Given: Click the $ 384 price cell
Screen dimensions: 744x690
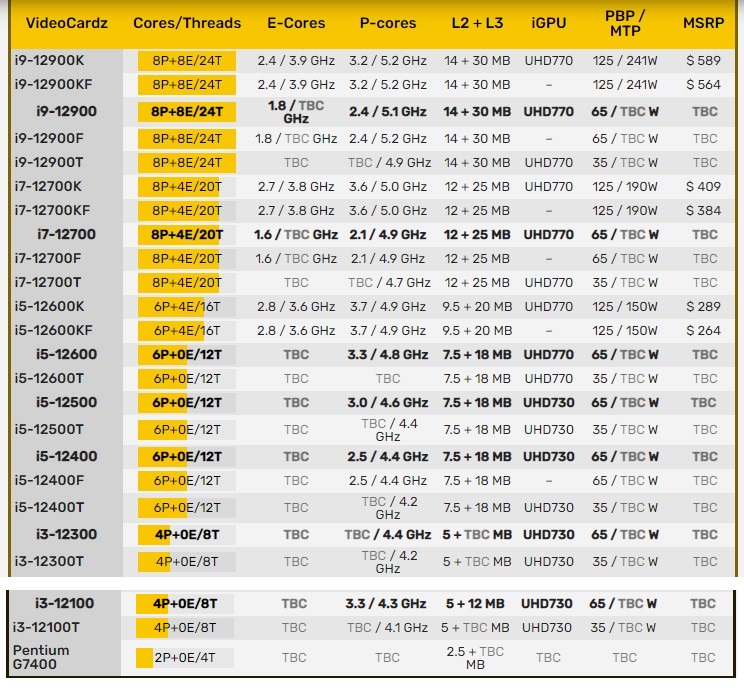Looking at the screenshot, I should pyautogui.click(x=703, y=210).
